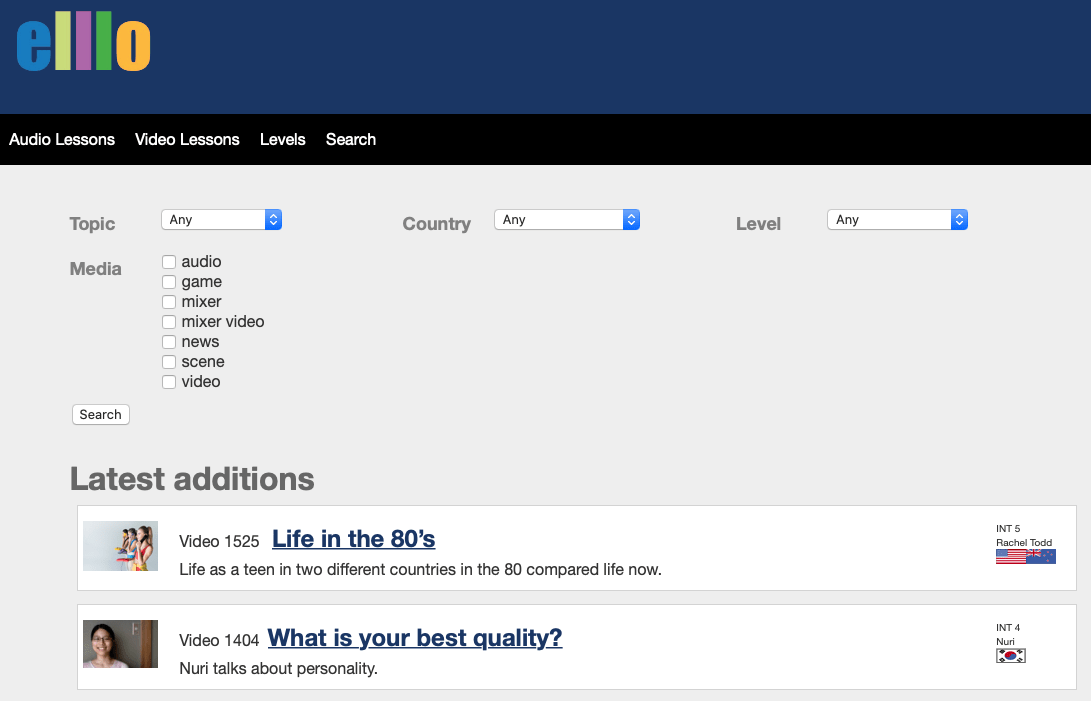
Task: Select the news media checkbox
Action: pyautogui.click(x=169, y=342)
